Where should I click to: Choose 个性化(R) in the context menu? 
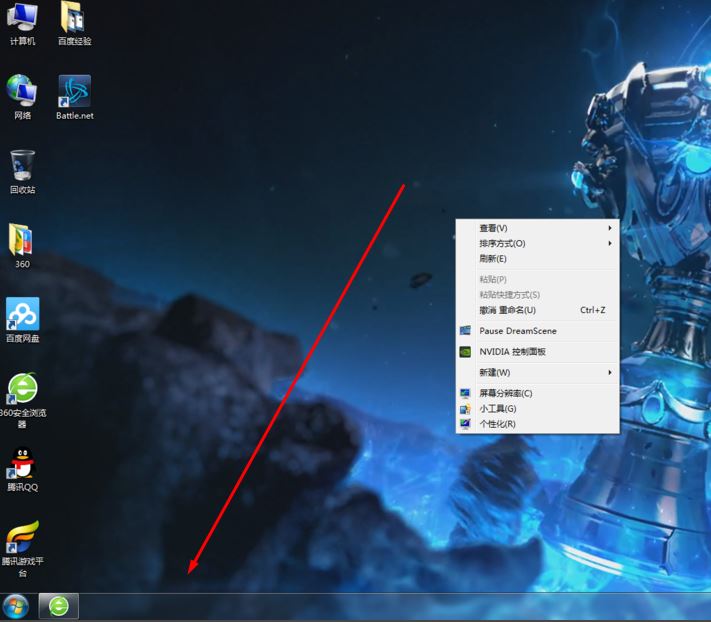click(497, 424)
